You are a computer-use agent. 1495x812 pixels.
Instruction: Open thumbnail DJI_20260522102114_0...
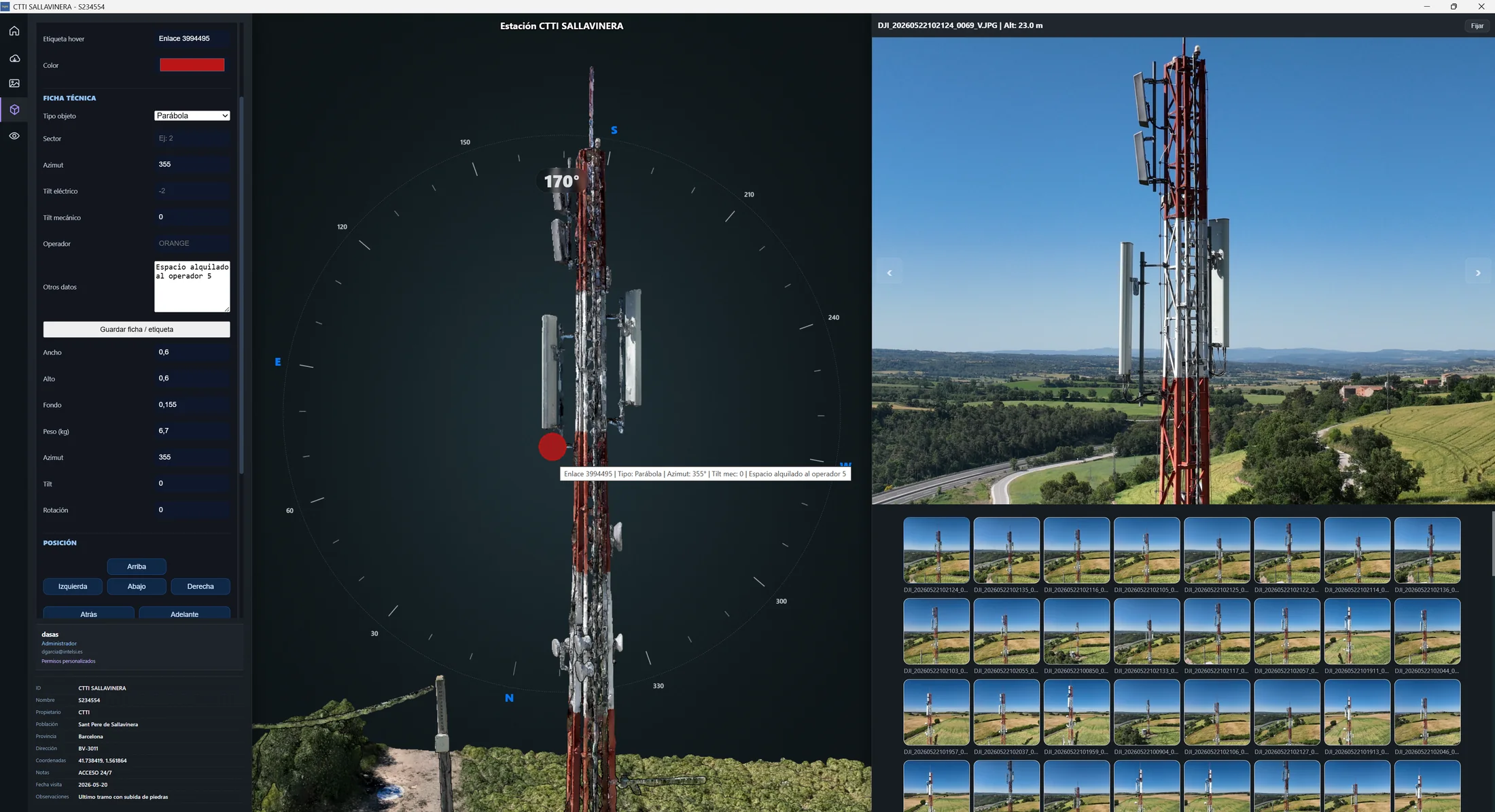point(1357,550)
